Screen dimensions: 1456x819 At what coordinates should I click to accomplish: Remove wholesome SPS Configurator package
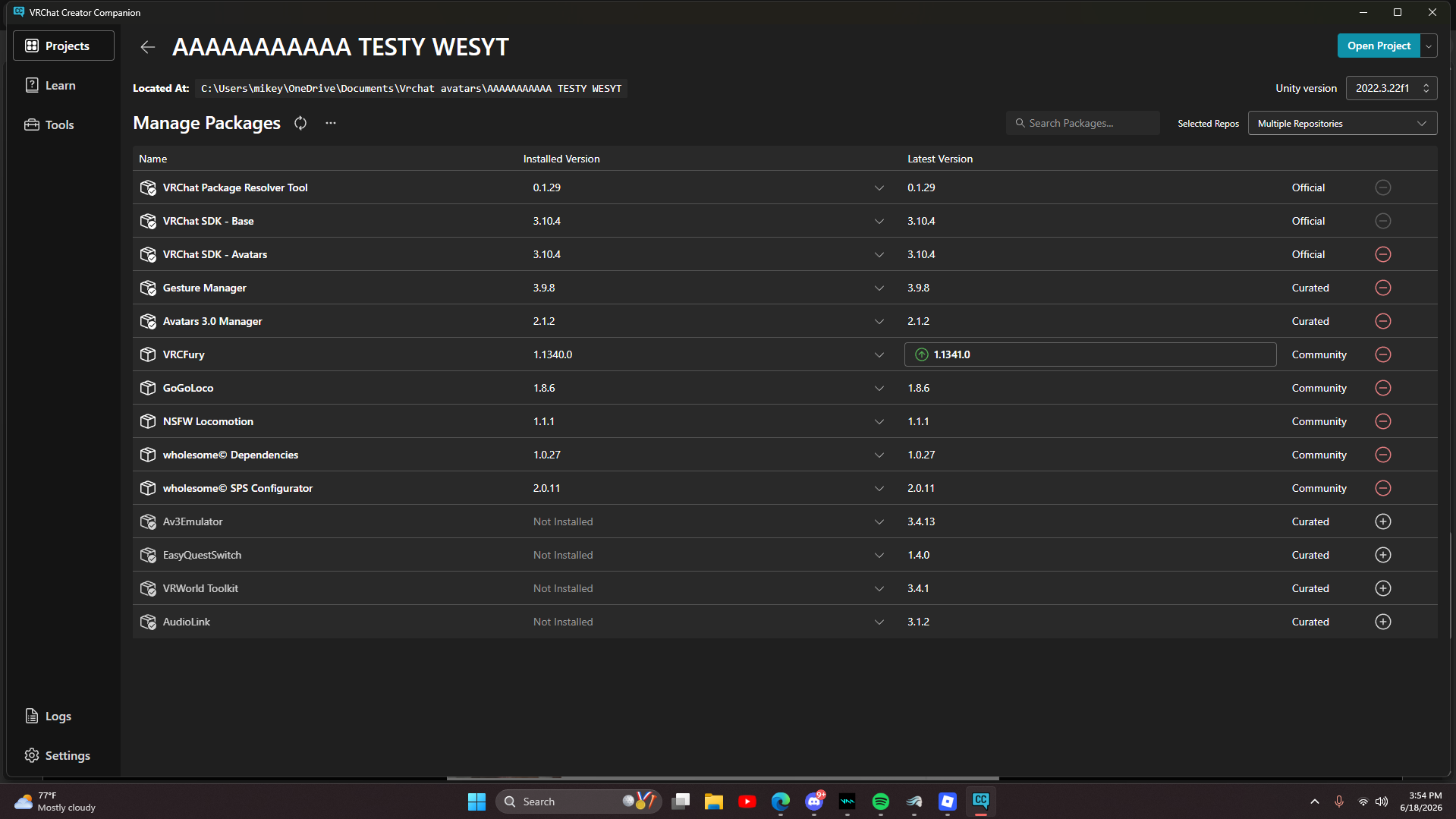coord(1383,488)
